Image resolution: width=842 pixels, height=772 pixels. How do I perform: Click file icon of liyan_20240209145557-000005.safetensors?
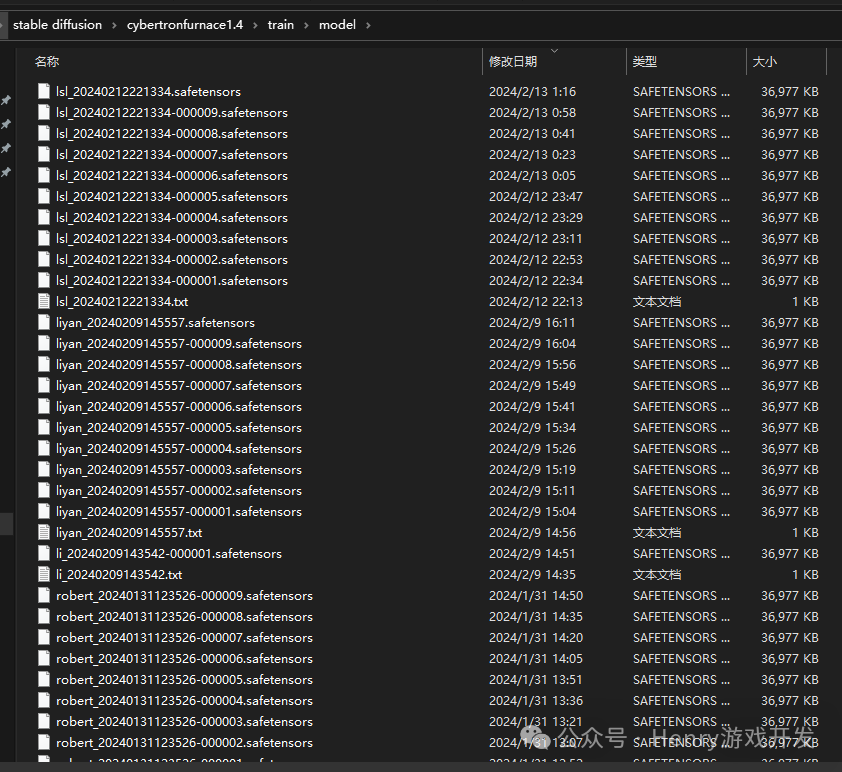point(43,427)
